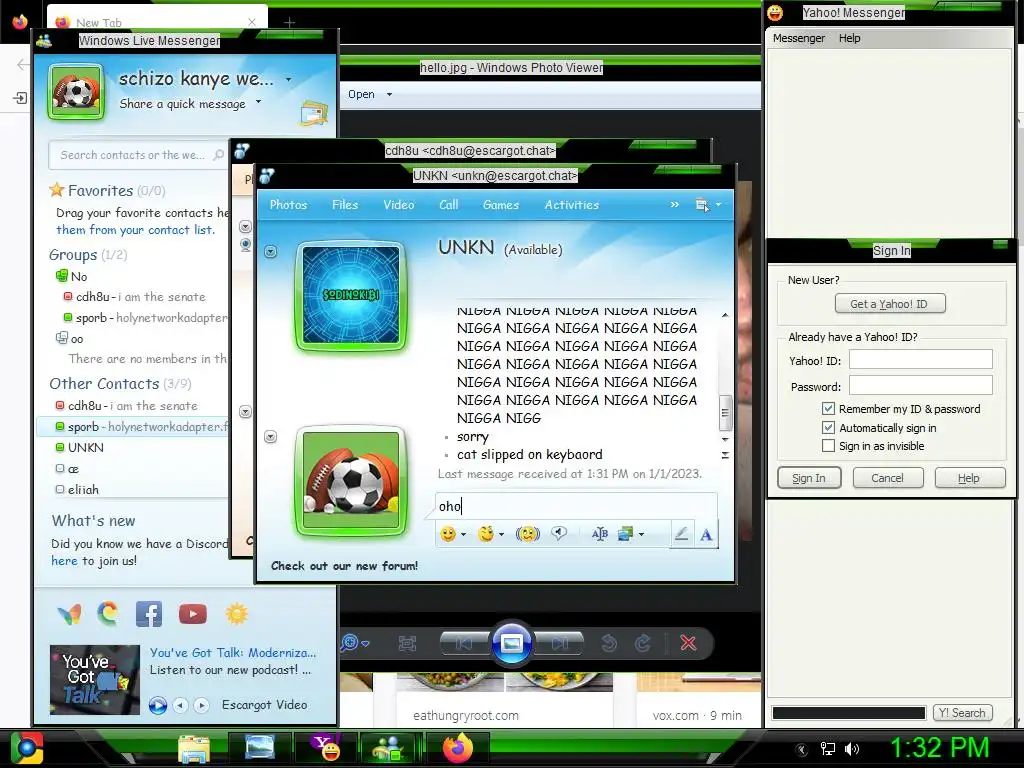Collapse the Favorites section in Messenger
The image size is (1024, 768).
100,191
